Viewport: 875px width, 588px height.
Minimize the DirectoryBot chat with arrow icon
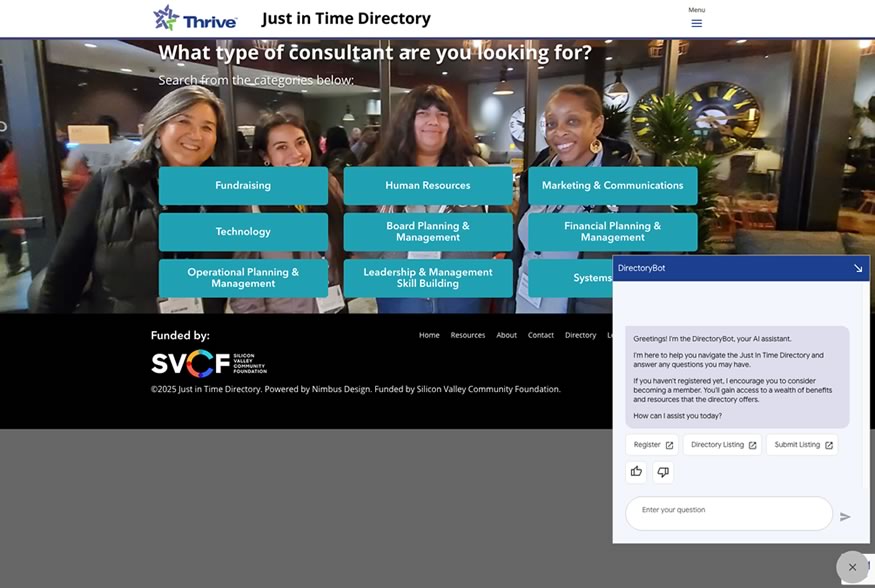click(x=858, y=268)
